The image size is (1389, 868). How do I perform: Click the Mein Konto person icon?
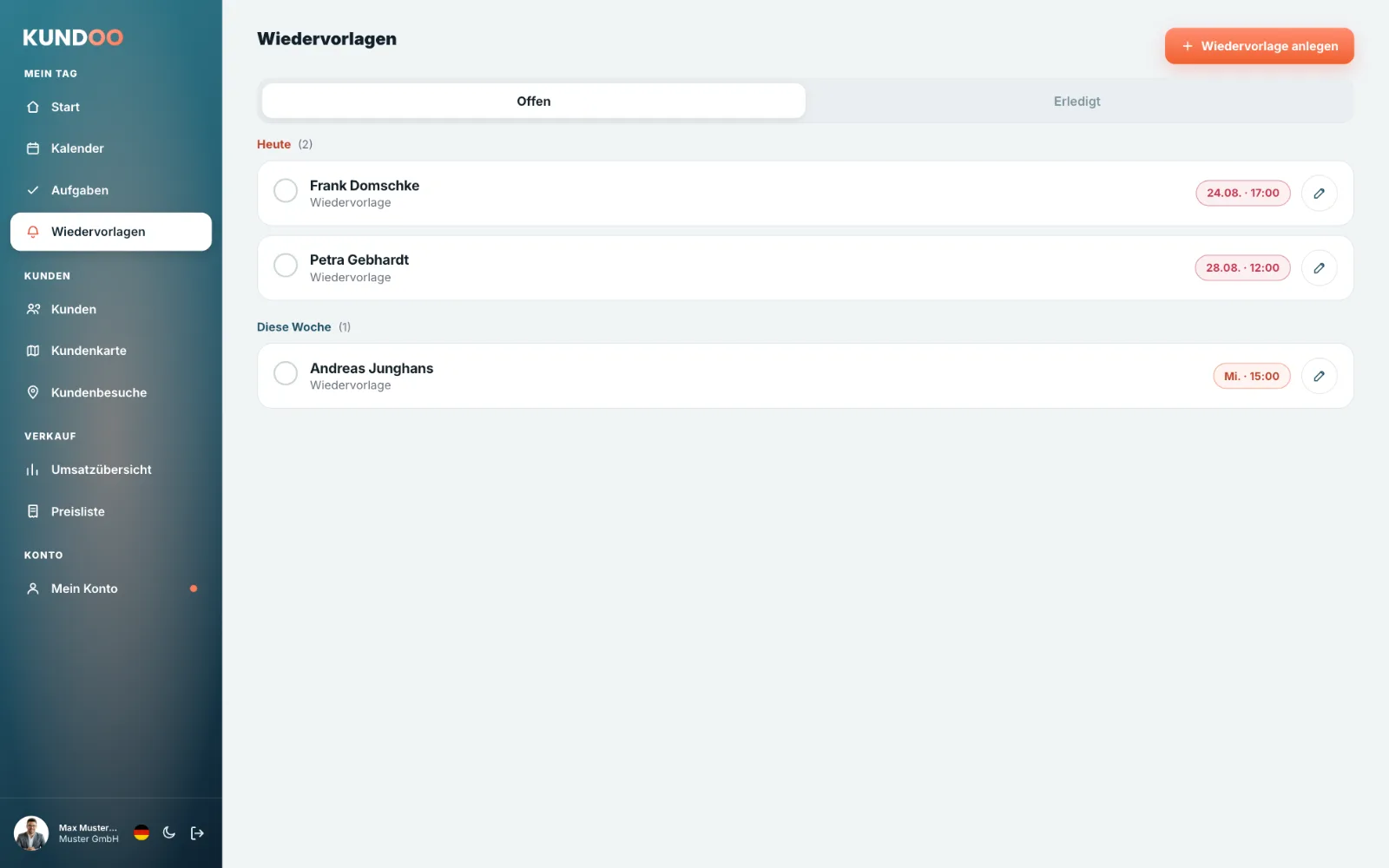click(x=33, y=589)
